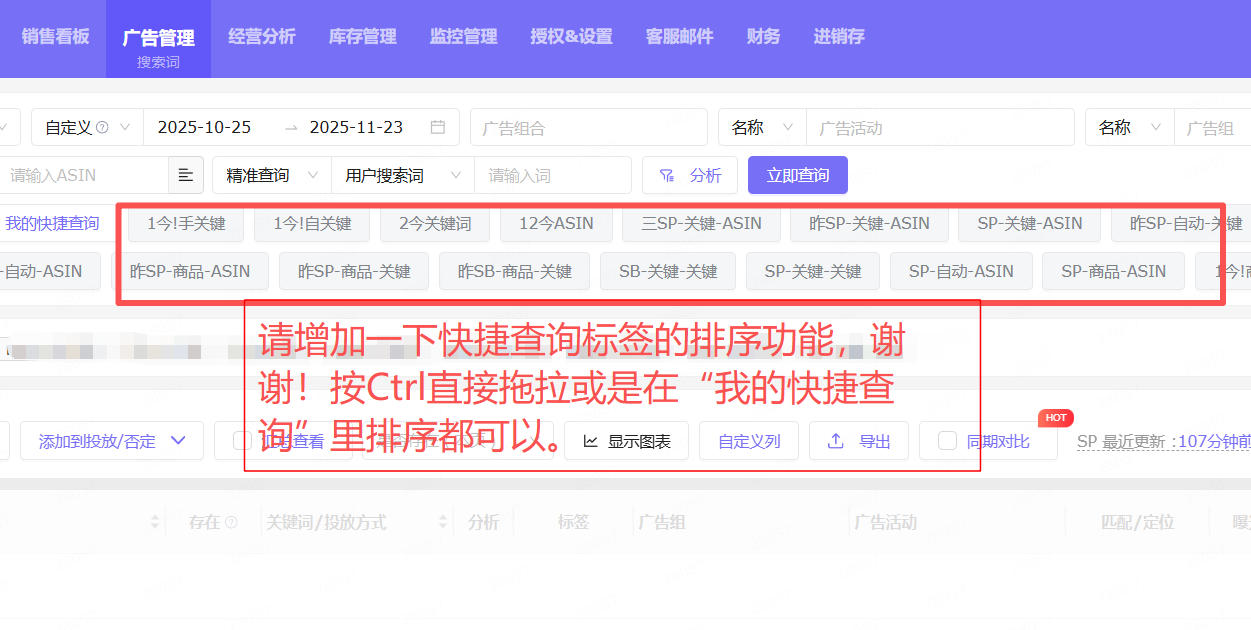Click the calendar icon in date range
The image size is (1251, 630).
437,127
